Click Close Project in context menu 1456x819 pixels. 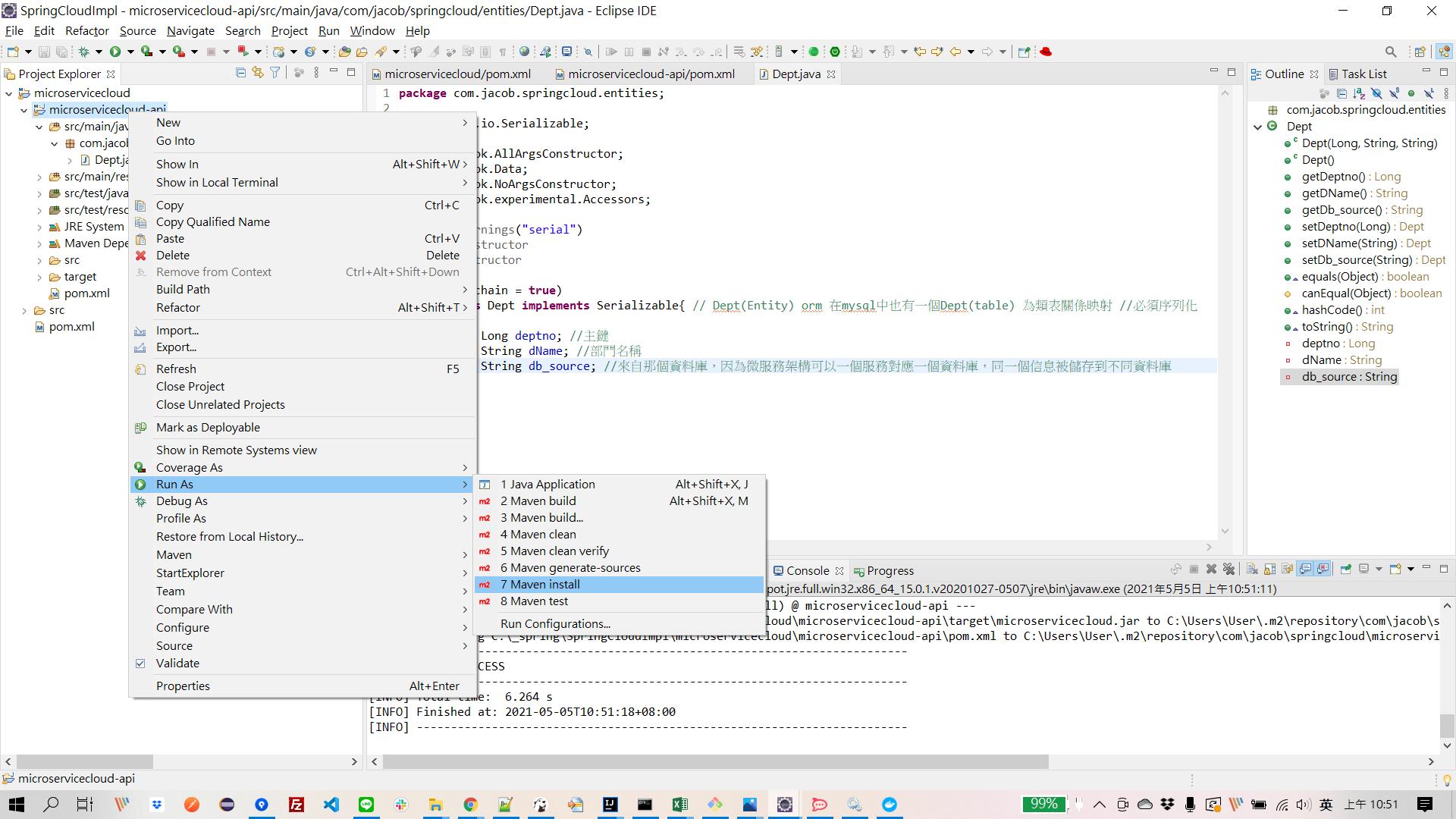(303, 386)
